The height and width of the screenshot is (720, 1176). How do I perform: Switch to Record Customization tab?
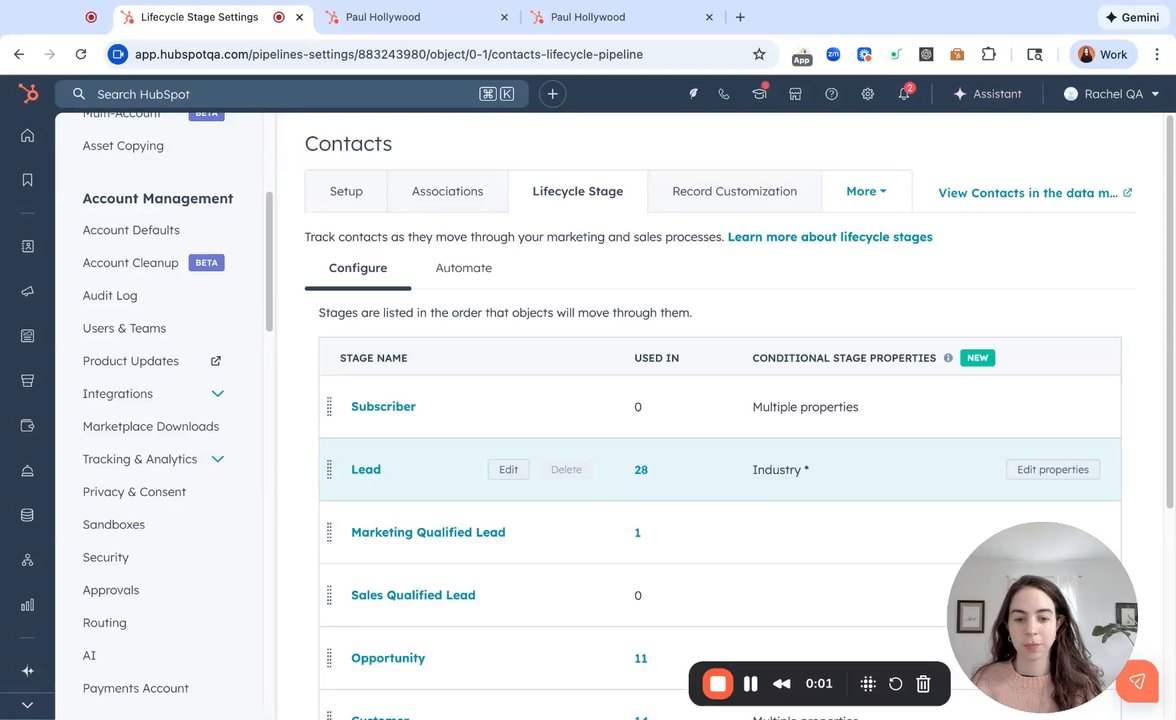point(734,191)
